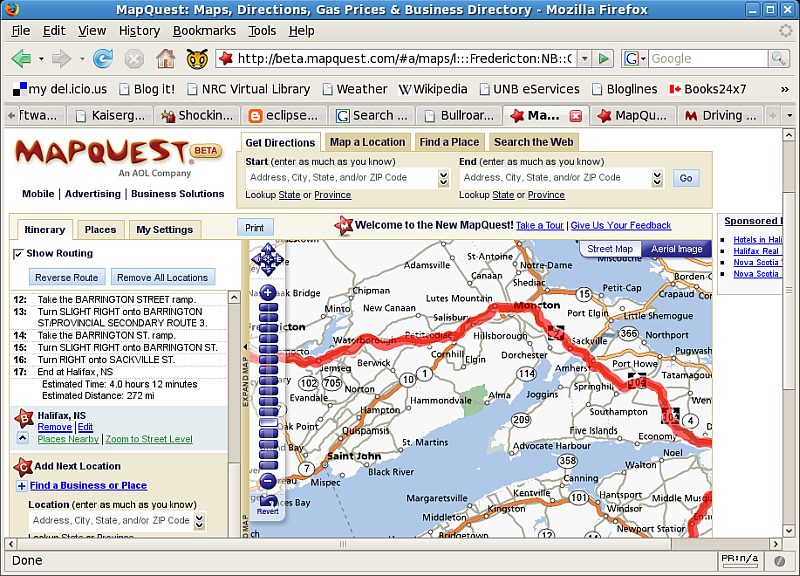This screenshot has height=576, width=800.
Task: Expand the Add Next Location address dropdown
Action: click(x=199, y=521)
